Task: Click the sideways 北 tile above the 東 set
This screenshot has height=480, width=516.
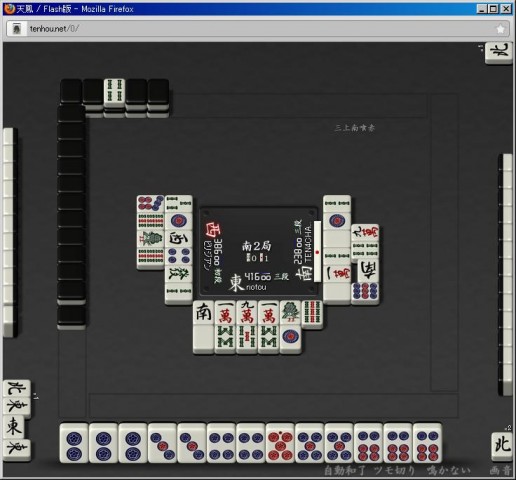Action: click(17, 388)
